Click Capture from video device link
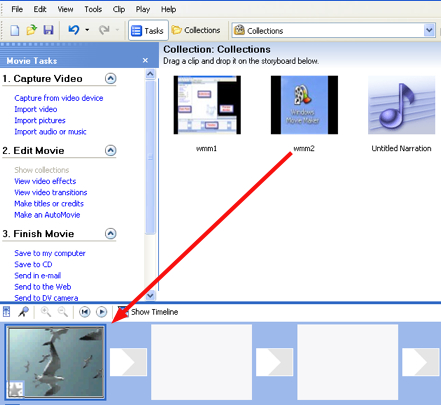Viewport: 441px width, 405px height. point(59,98)
